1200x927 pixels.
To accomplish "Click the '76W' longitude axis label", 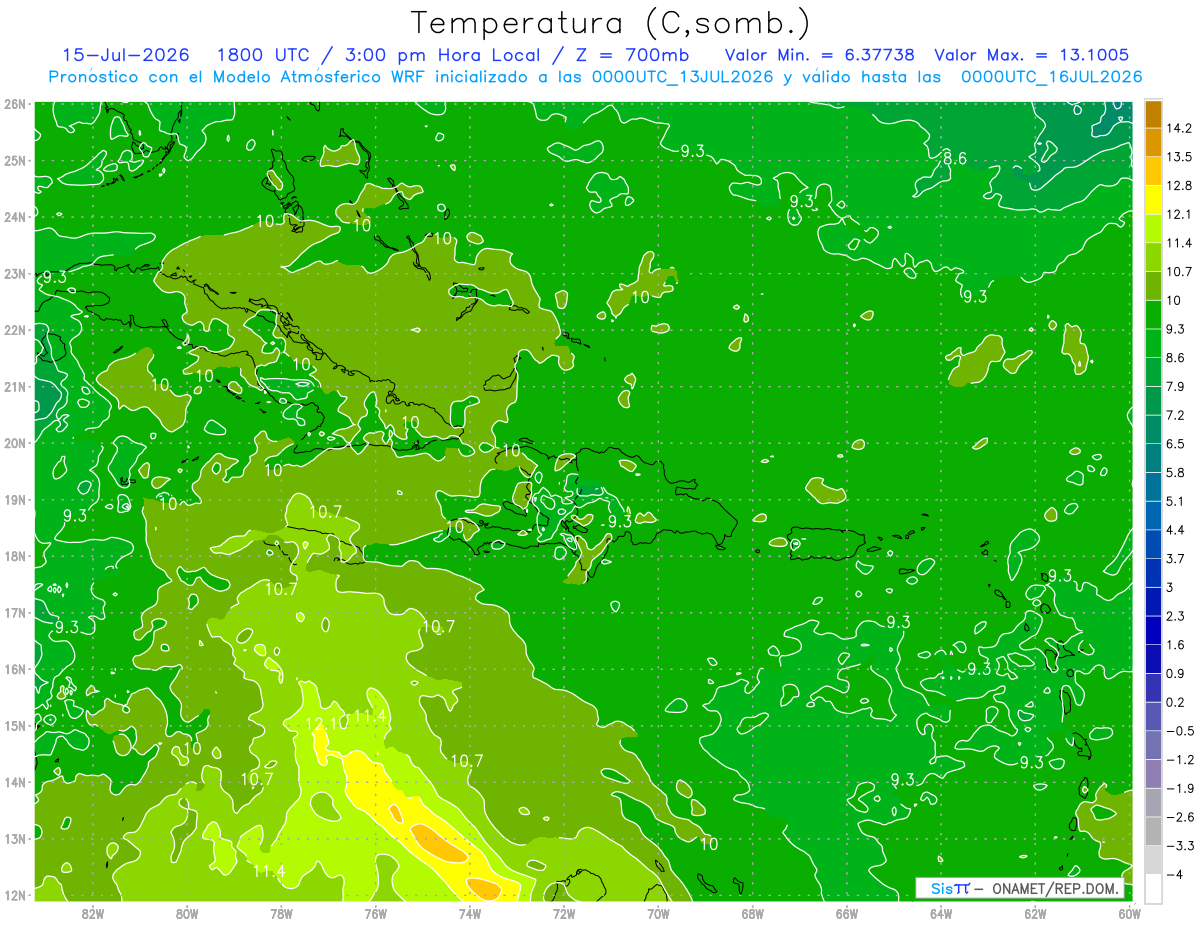I will coord(376,912).
